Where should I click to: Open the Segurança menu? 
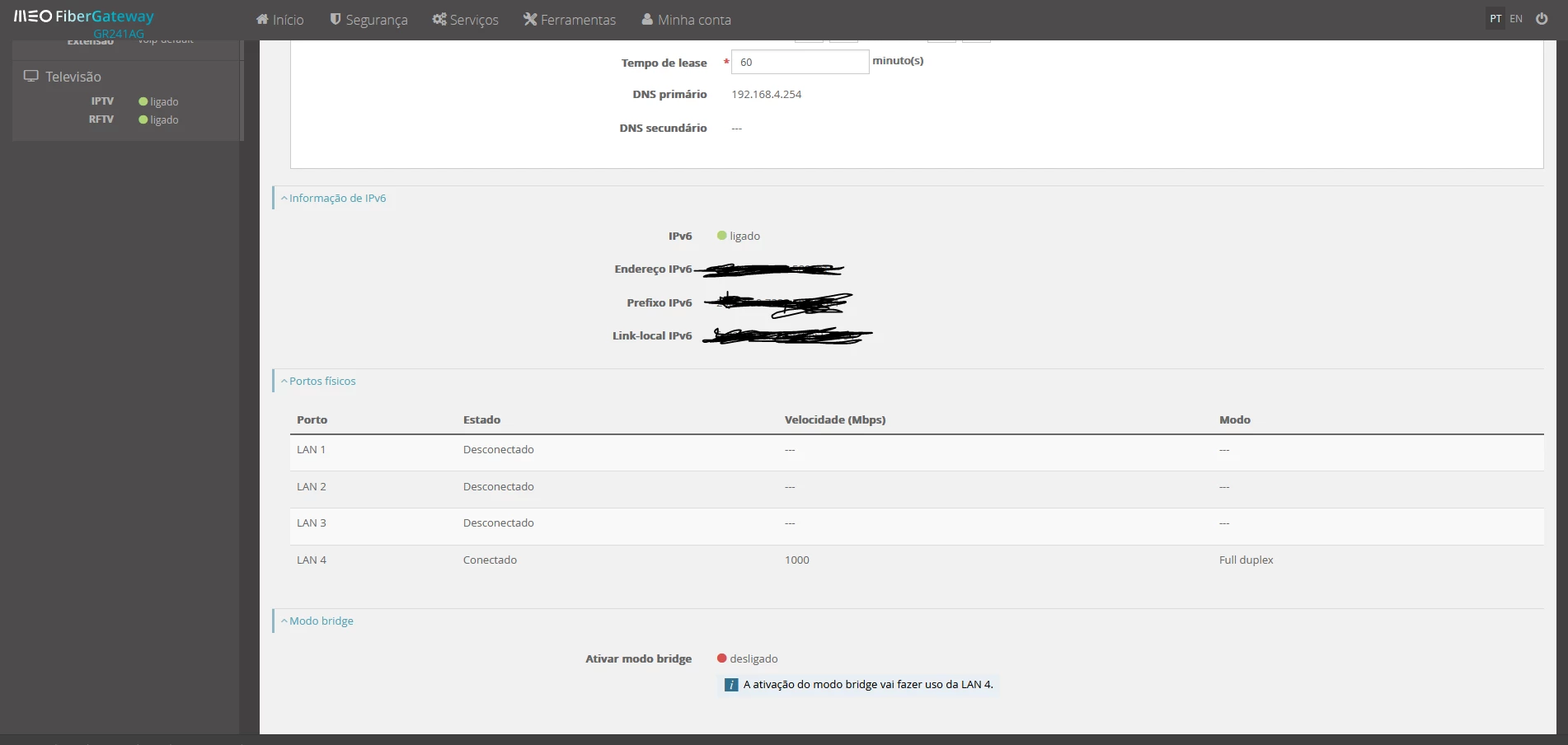(x=369, y=20)
